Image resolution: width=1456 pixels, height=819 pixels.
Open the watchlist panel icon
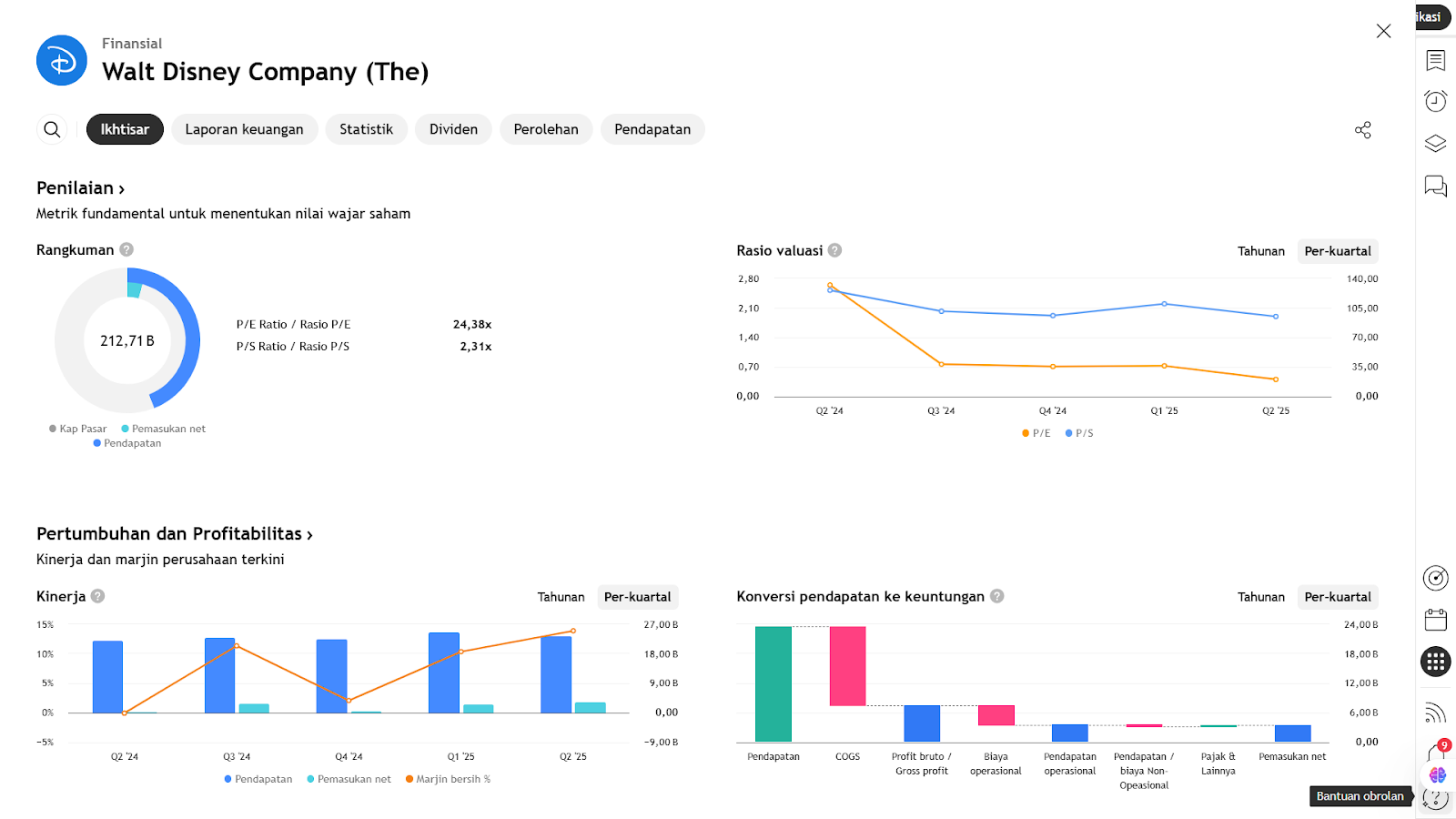point(1435,61)
